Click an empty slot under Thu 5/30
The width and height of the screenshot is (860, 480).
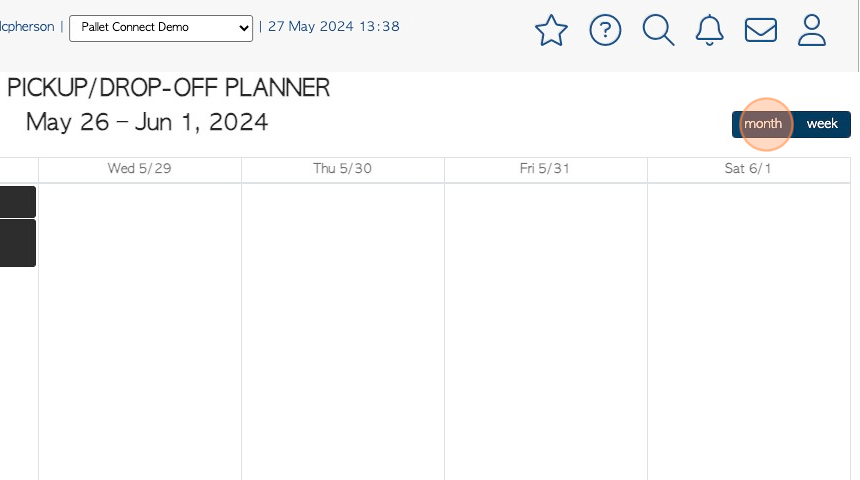coord(342,329)
